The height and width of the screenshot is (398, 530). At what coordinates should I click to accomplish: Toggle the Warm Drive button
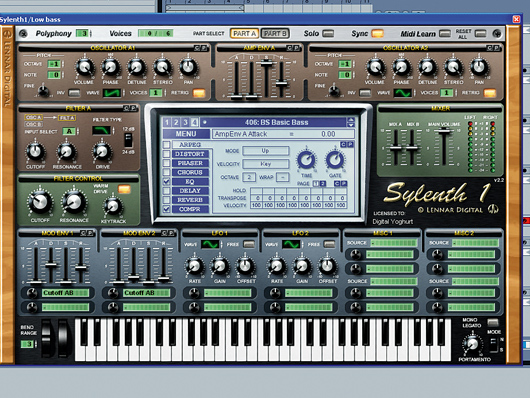point(124,189)
